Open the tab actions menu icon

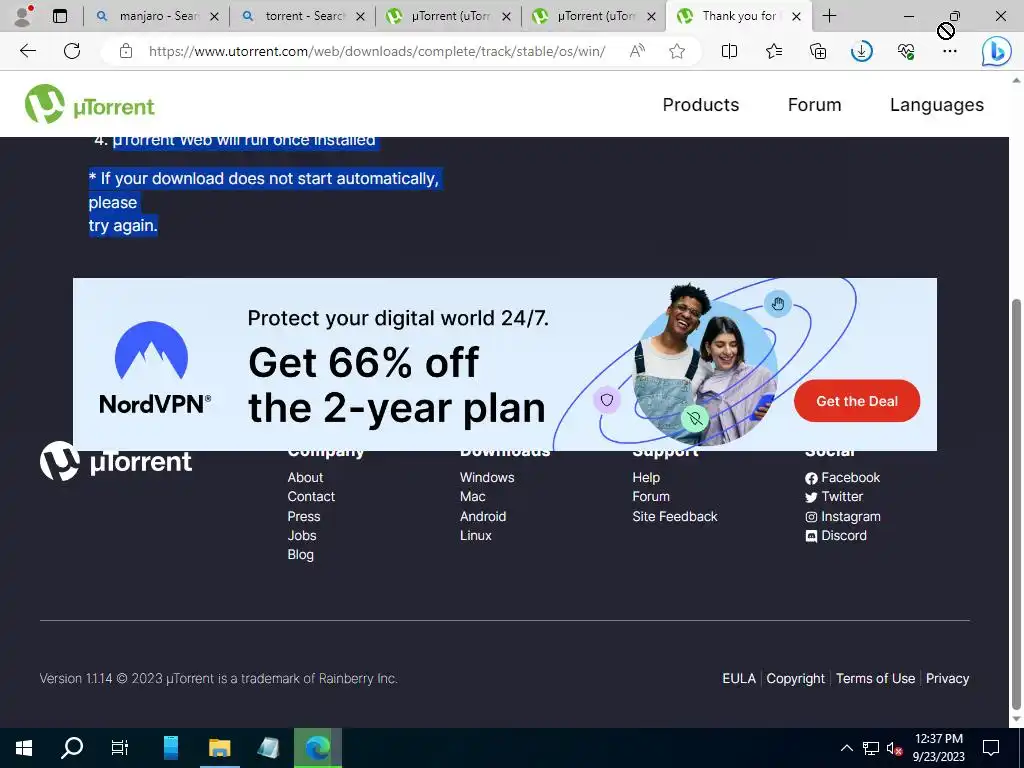point(59,16)
